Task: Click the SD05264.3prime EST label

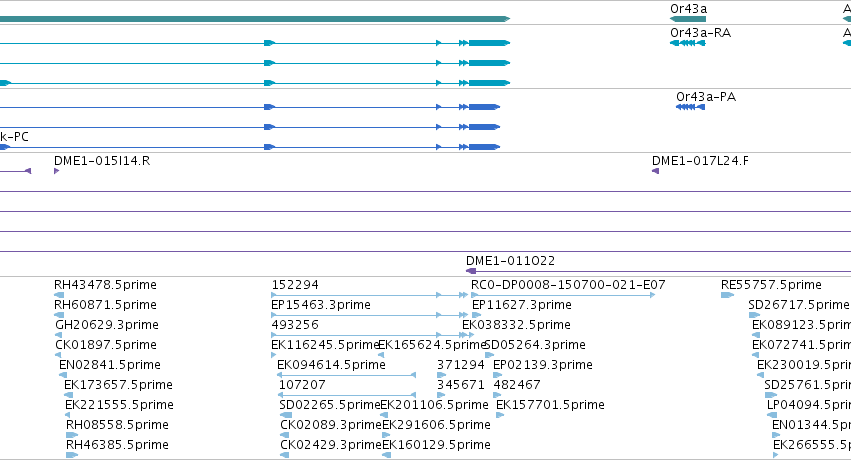Action: click(x=535, y=345)
